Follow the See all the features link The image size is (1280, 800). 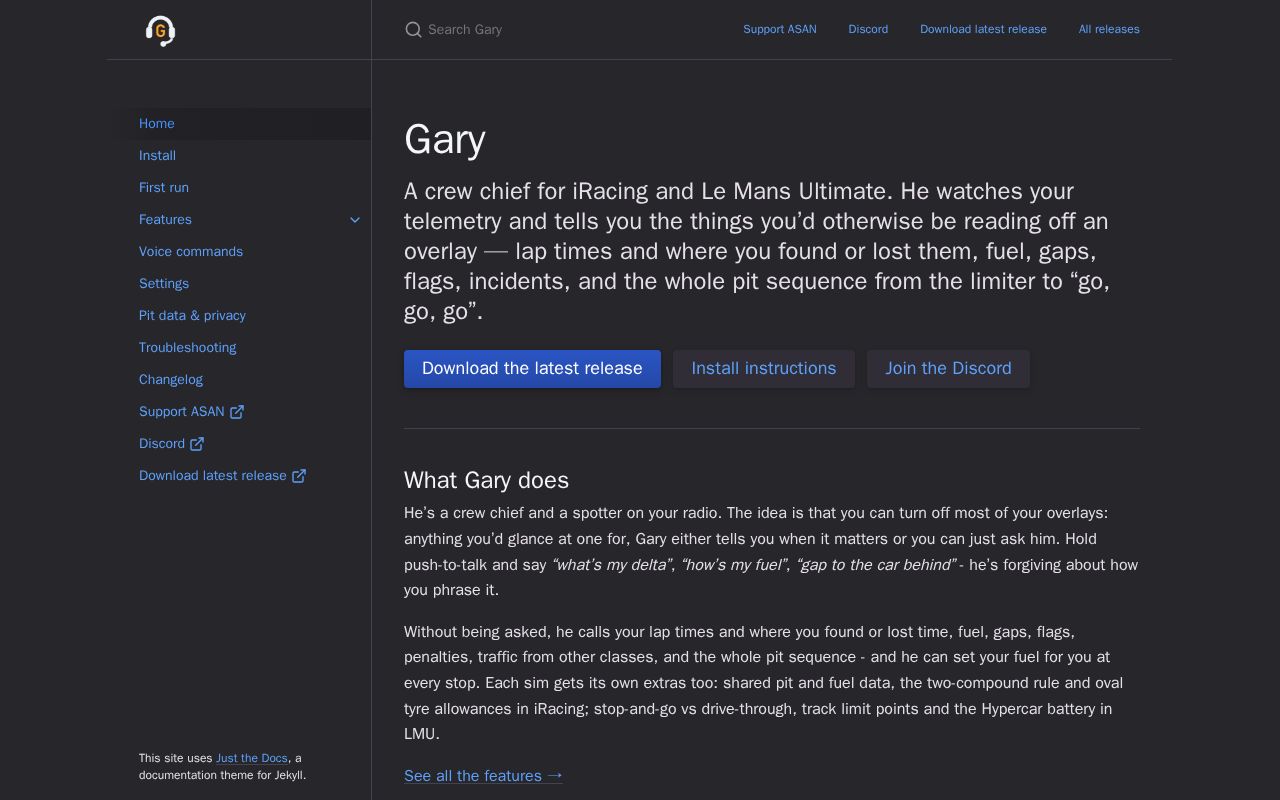coord(484,776)
